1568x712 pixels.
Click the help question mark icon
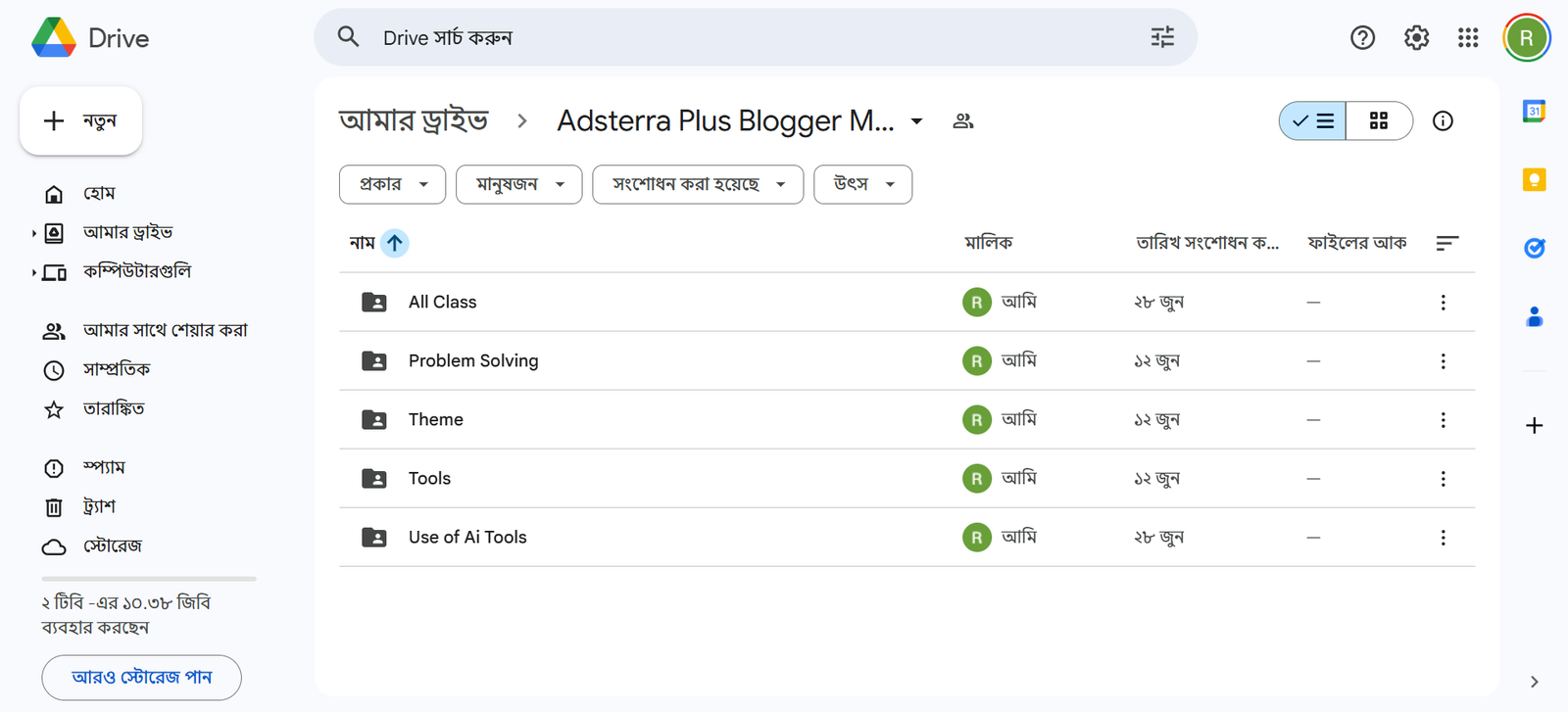1362,38
